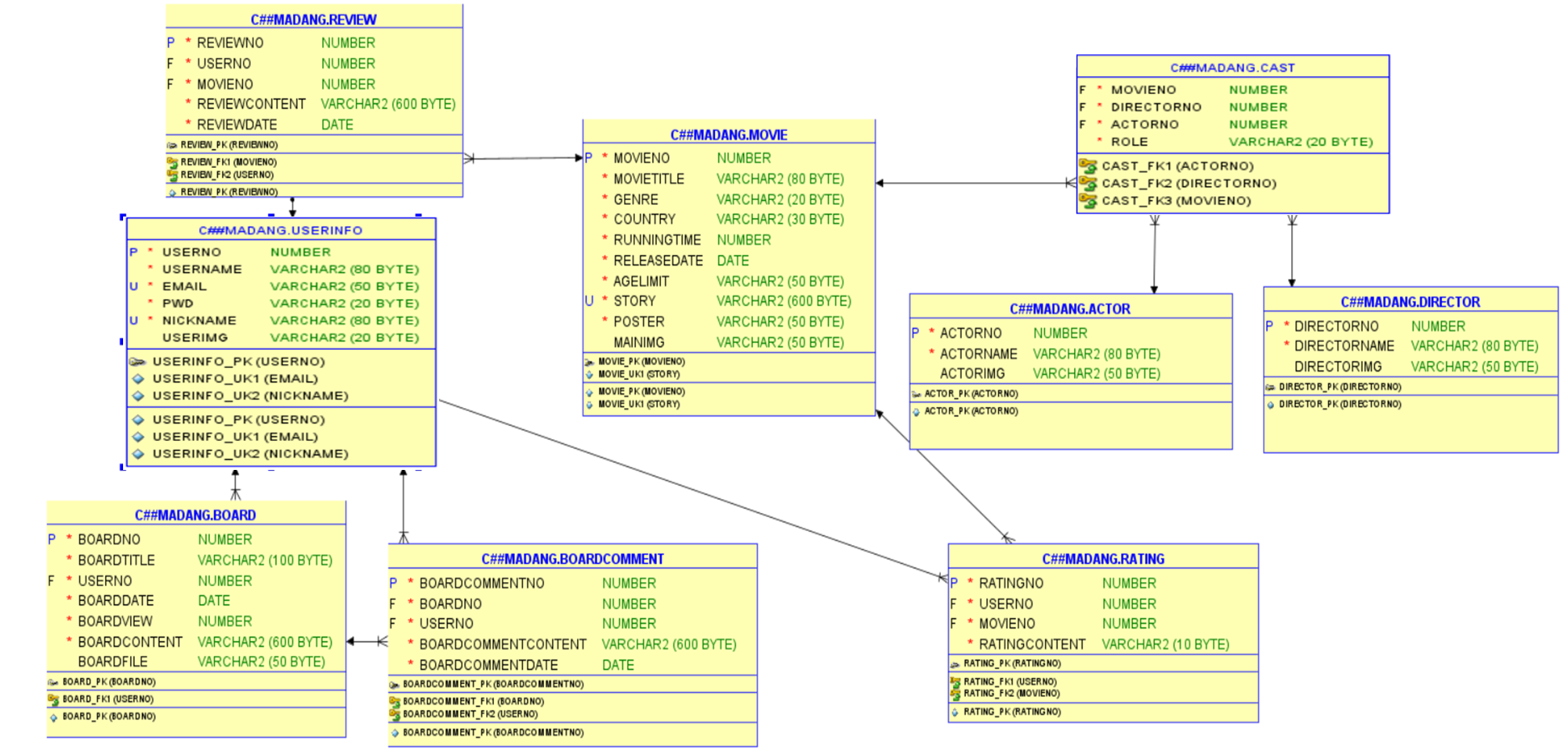The width and height of the screenshot is (1568, 750).
Task: Click the F marker beside USERNO in BOARD
Action: coord(51,581)
